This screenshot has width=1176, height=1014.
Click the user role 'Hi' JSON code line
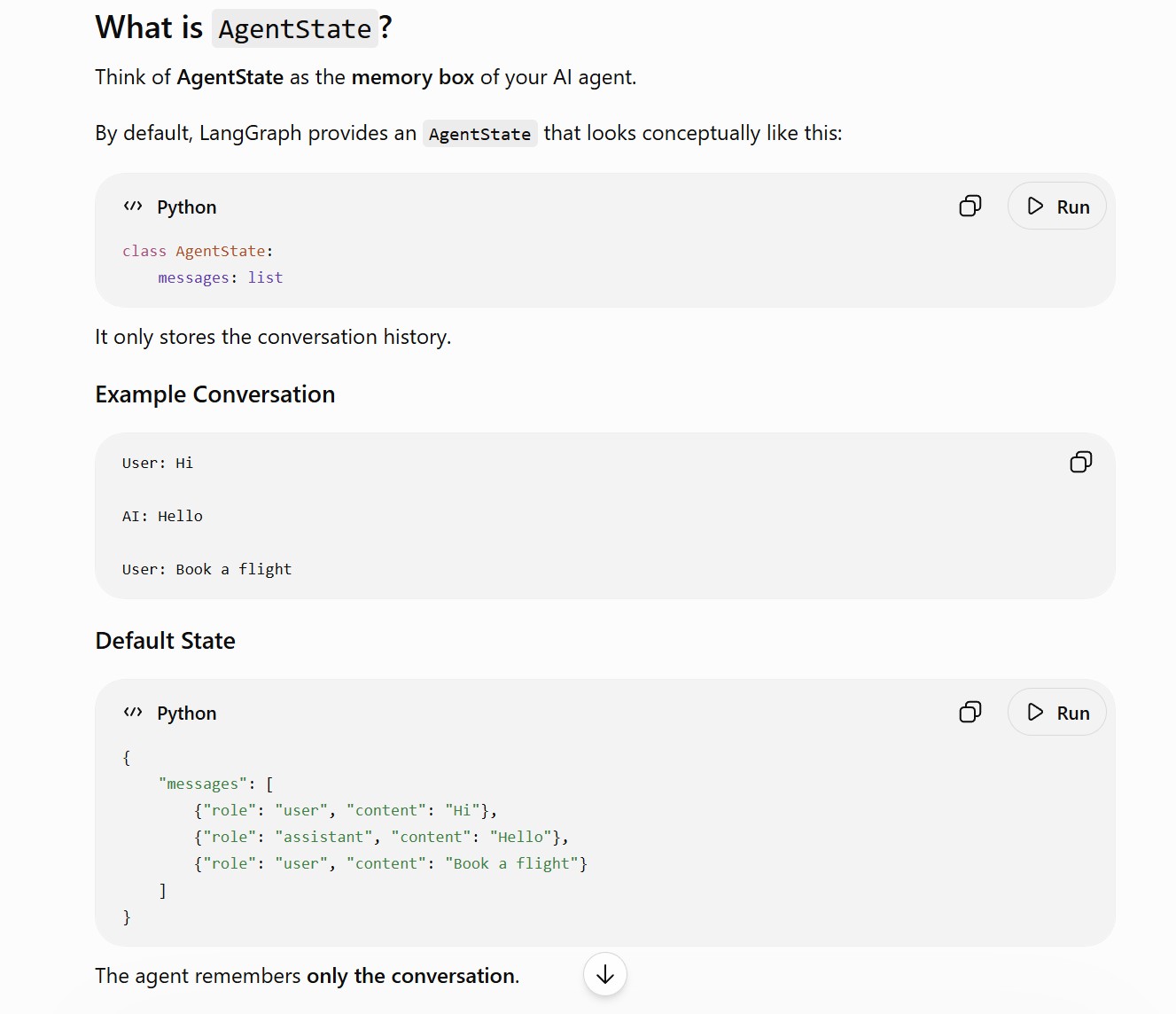pyautogui.click(x=346, y=810)
